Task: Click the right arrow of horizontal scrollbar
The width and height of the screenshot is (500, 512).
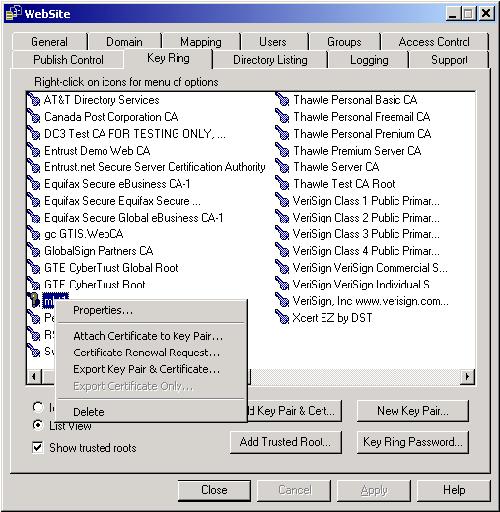Action: coord(467,377)
